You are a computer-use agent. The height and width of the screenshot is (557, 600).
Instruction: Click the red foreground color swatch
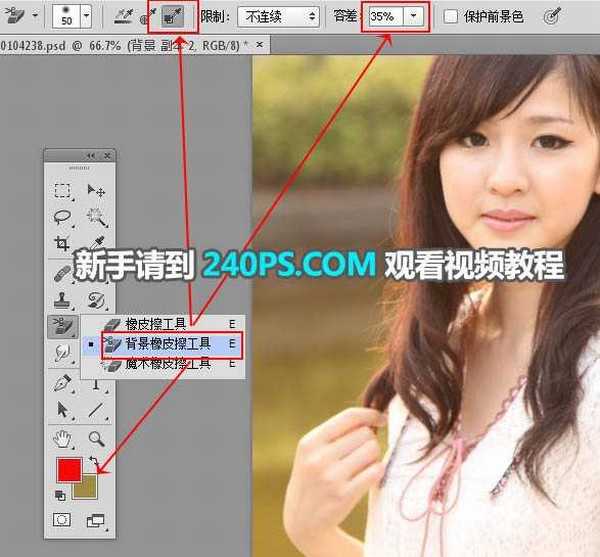[68, 472]
